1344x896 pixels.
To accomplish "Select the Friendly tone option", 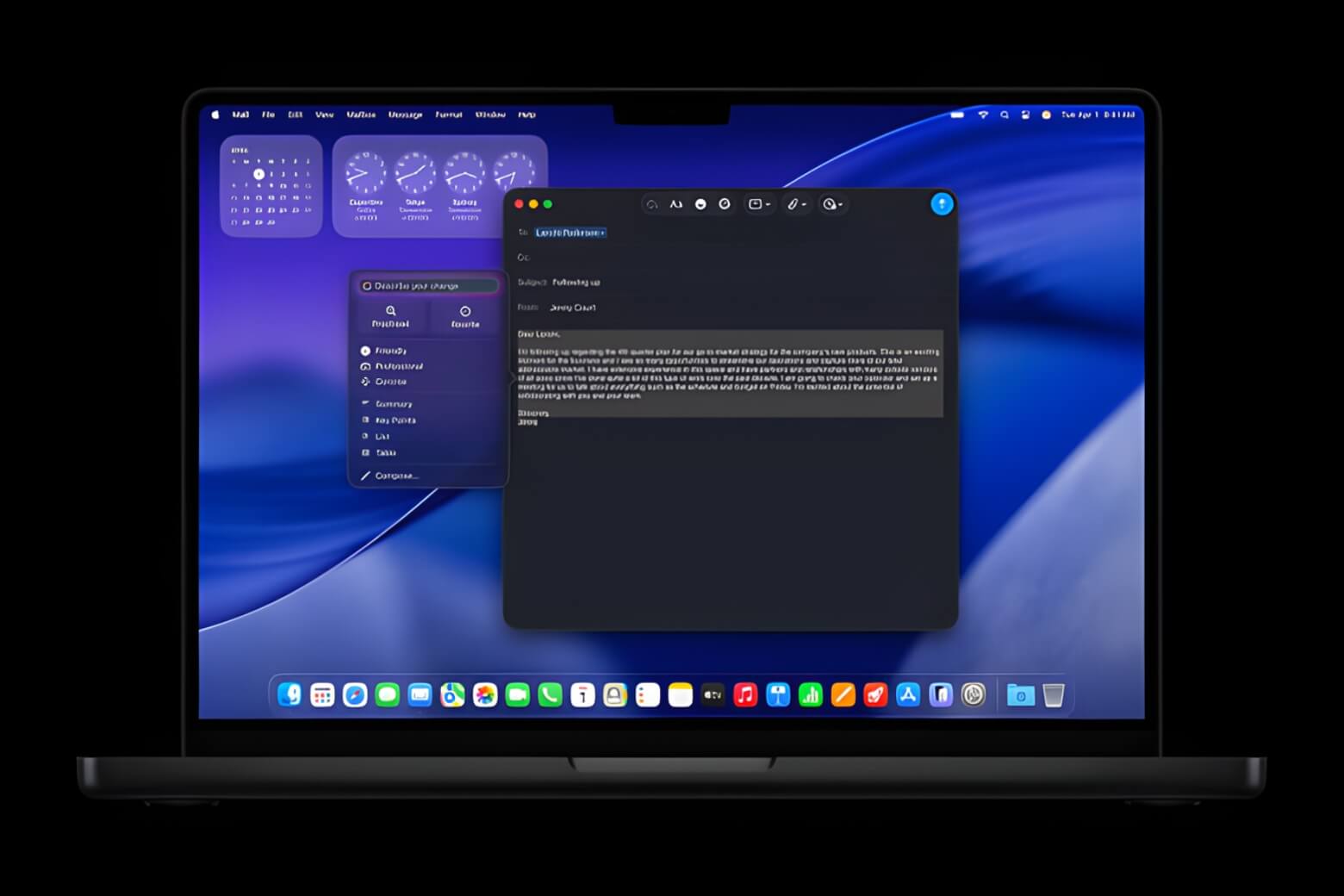I will 389,351.
